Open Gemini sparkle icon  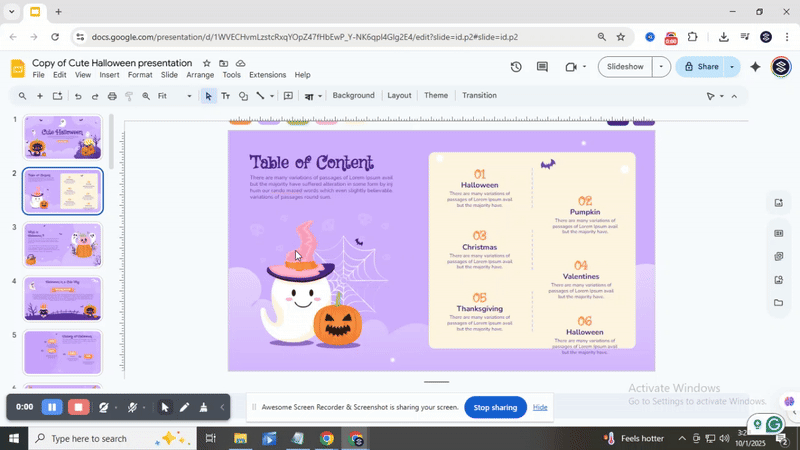[x=756, y=67]
